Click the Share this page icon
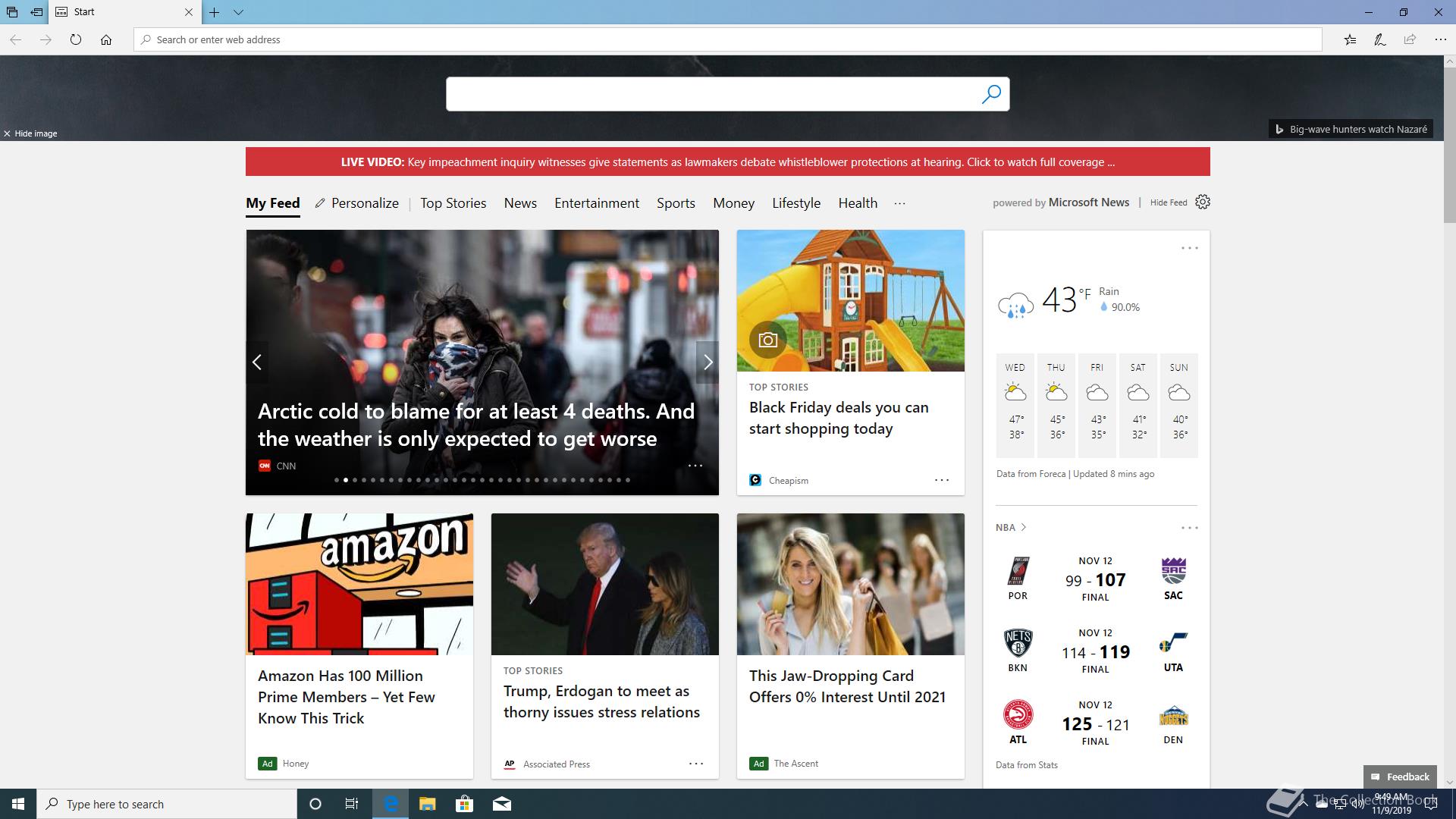The width and height of the screenshot is (1456, 819). (x=1410, y=39)
